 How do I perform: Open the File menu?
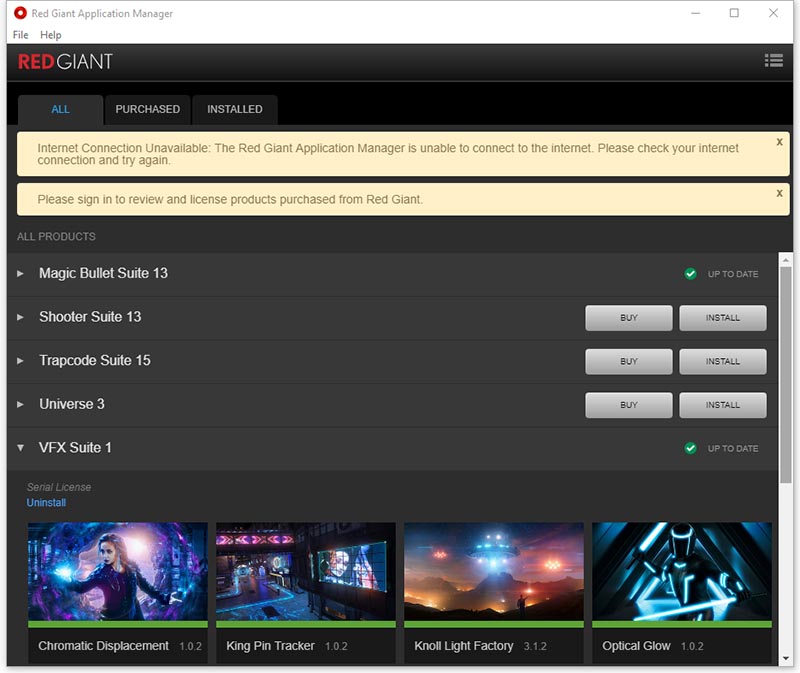click(20, 35)
